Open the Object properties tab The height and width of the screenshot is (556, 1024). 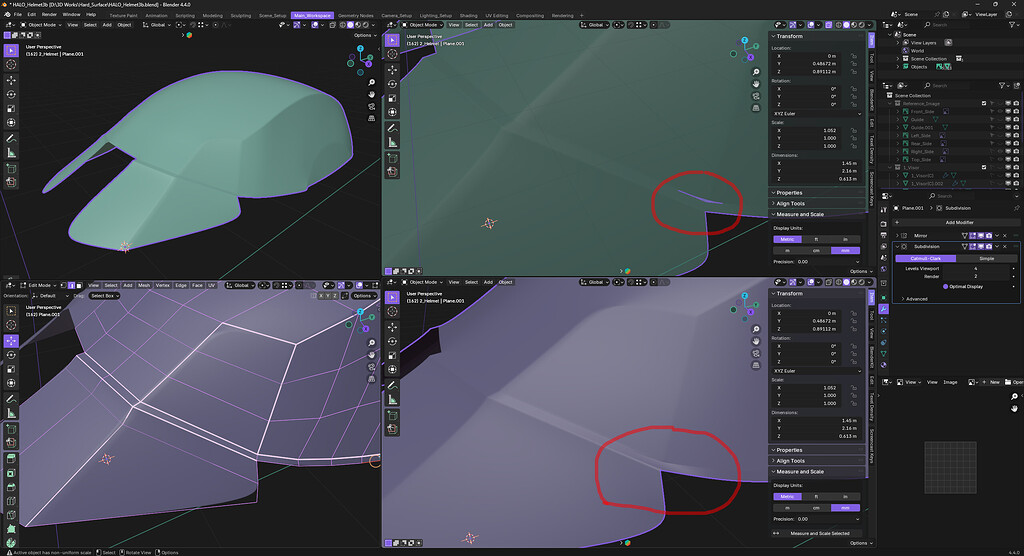(884, 298)
